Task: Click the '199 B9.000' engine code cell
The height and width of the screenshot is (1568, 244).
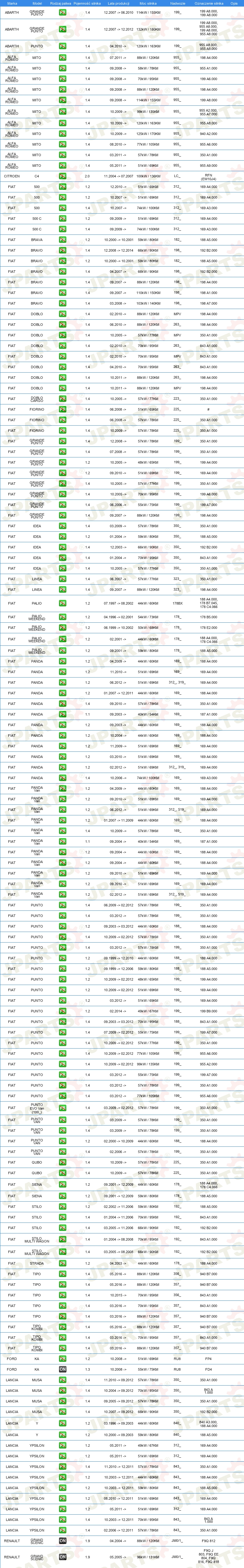Action: [x=209, y=1011]
